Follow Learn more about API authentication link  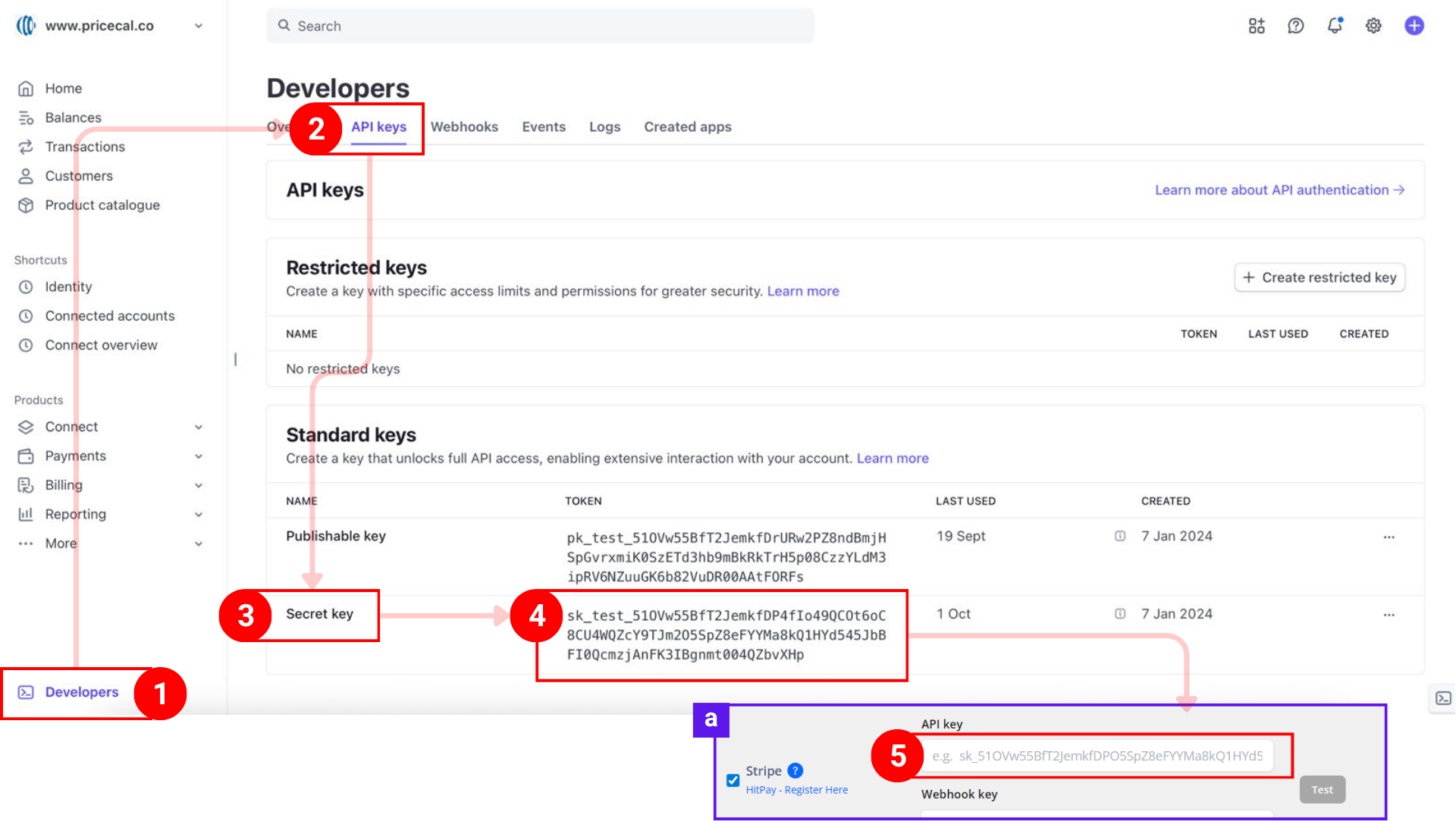tap(1279, 190)
